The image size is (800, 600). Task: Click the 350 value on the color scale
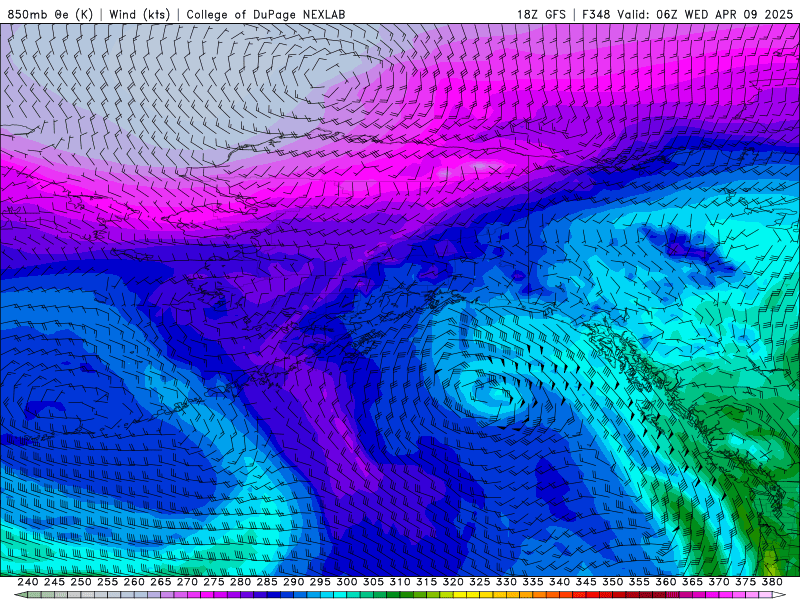(x=612, y=582)
